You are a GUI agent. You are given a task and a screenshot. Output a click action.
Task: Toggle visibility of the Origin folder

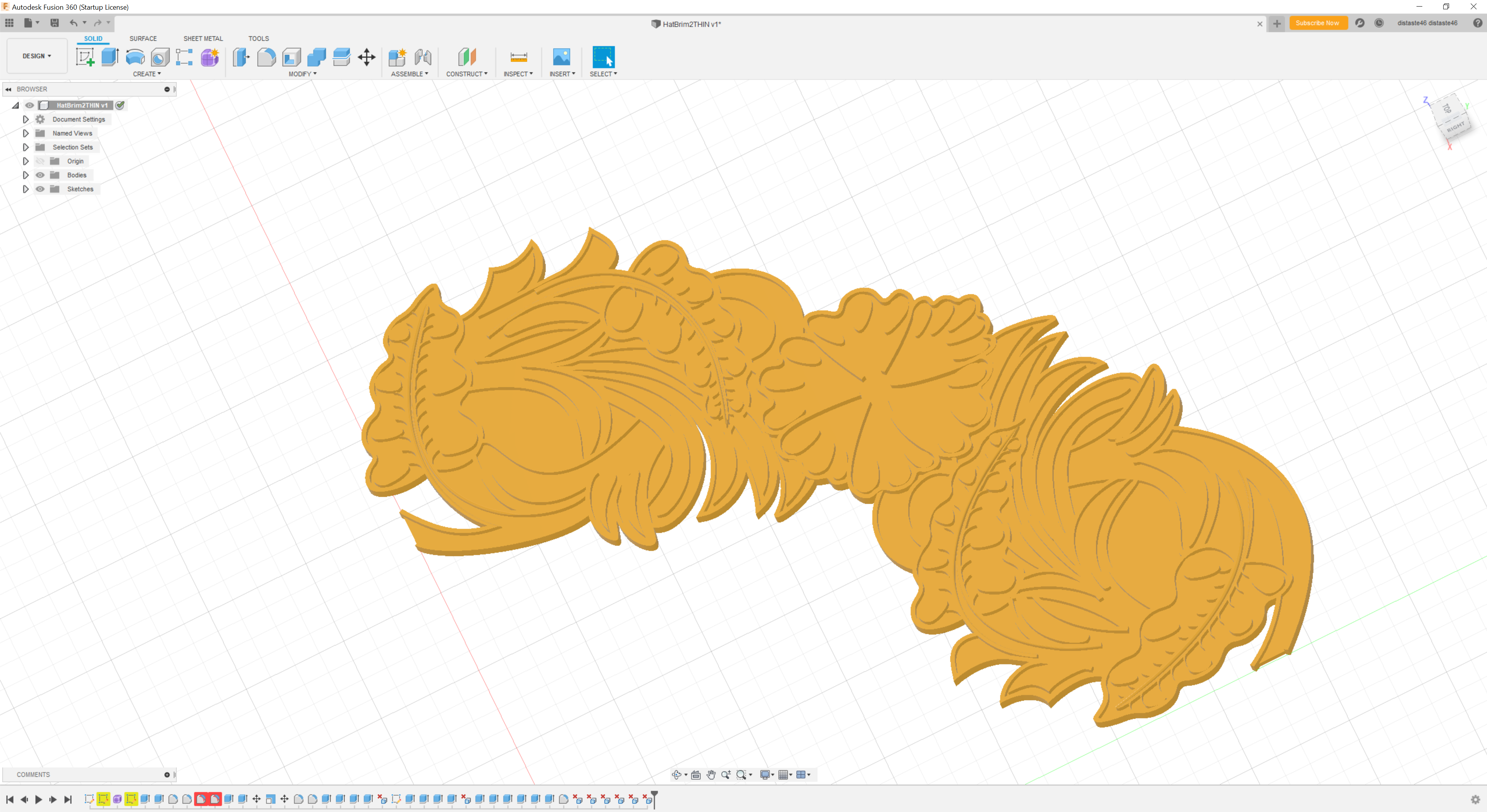pos(40,161)
